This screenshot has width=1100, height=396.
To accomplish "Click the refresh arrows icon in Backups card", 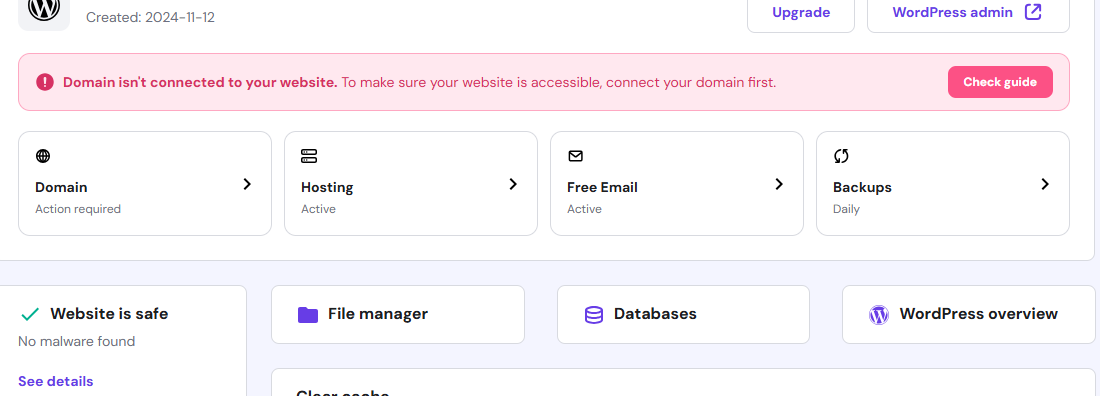I will [x=841, y=156].
